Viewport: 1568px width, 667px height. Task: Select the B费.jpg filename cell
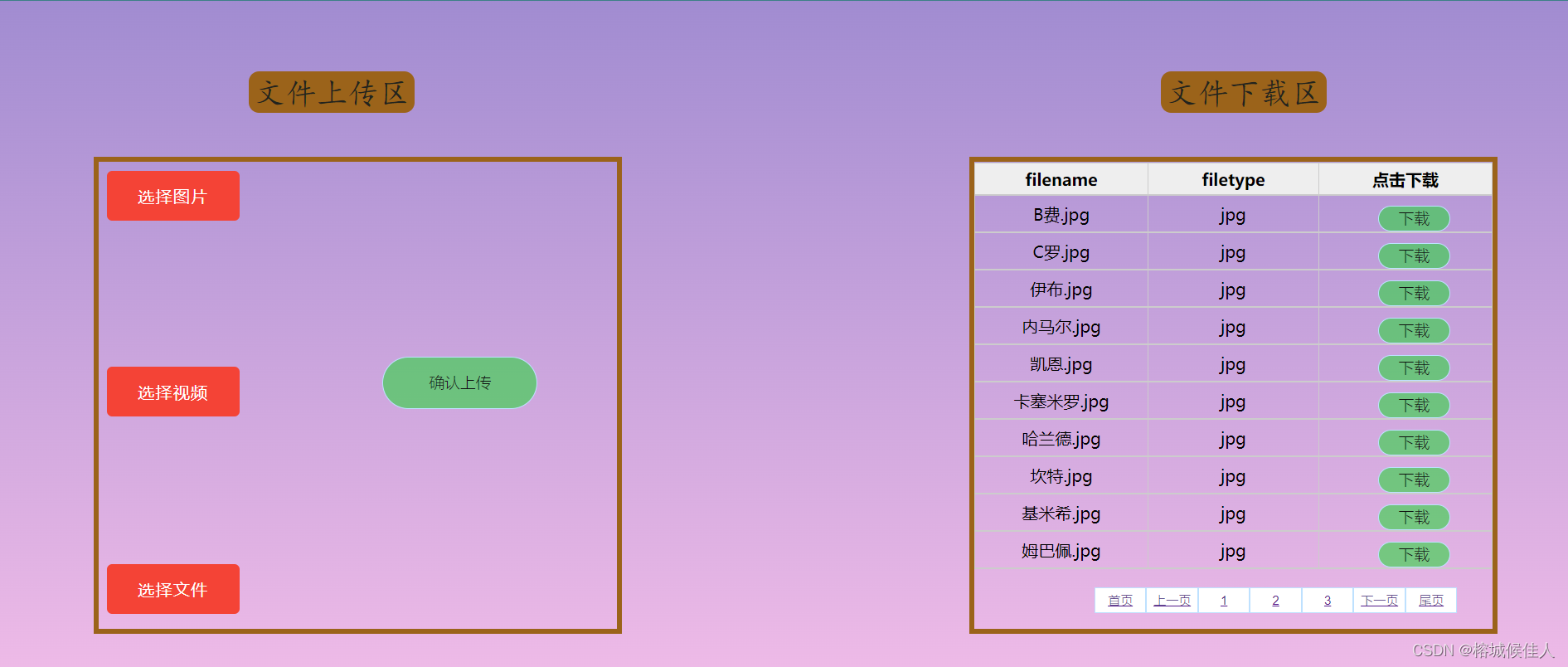(1061, 215)
